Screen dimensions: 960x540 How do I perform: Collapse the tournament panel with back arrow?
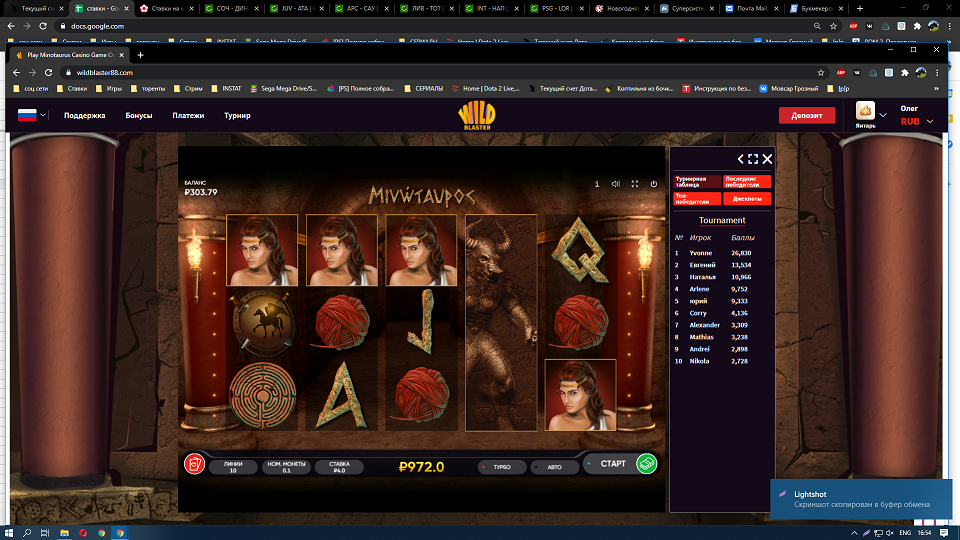[x=740, y=159]
